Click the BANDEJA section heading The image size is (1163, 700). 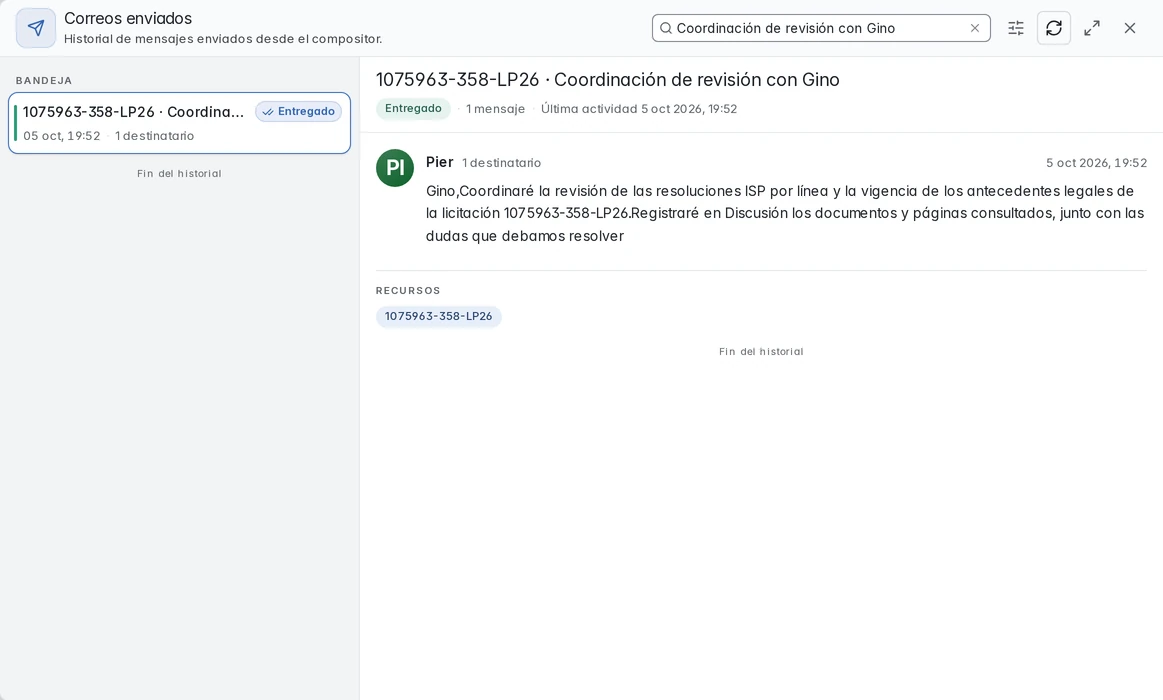coord(44,80)
